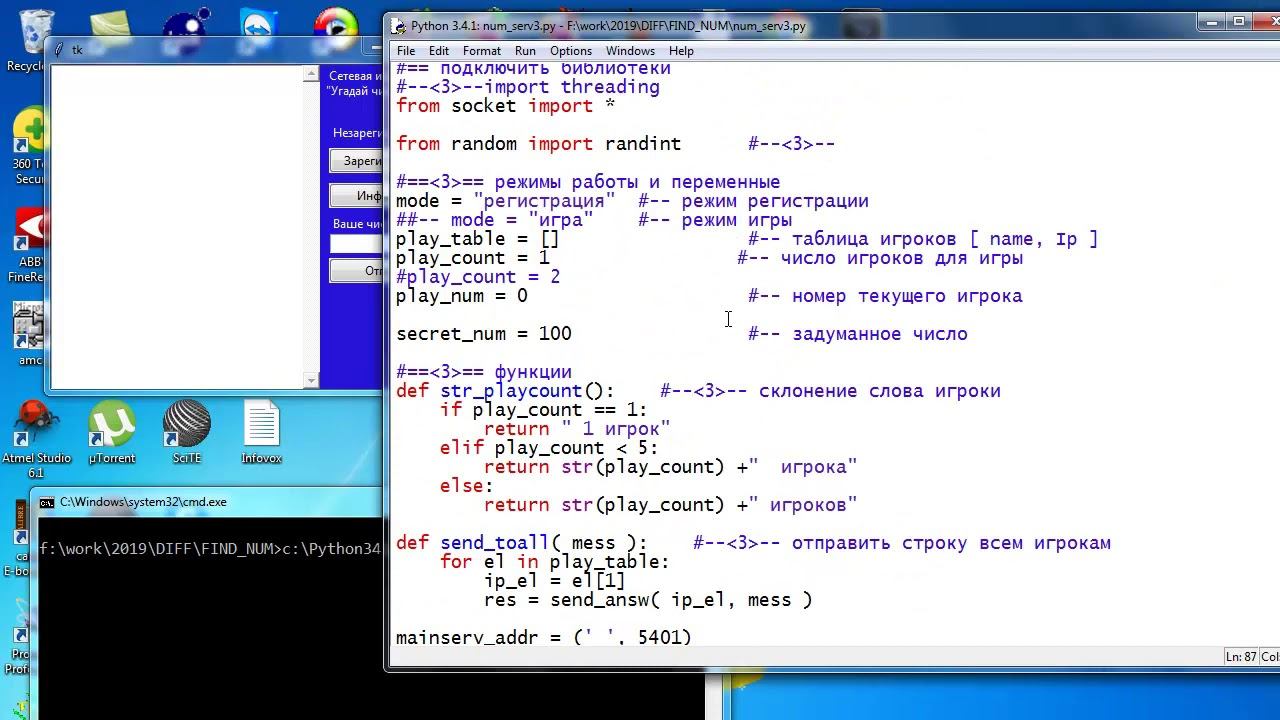Screen dimensions: 1280x720
Task: Click the 'play_table = []' code line
Action: point(478,239)
